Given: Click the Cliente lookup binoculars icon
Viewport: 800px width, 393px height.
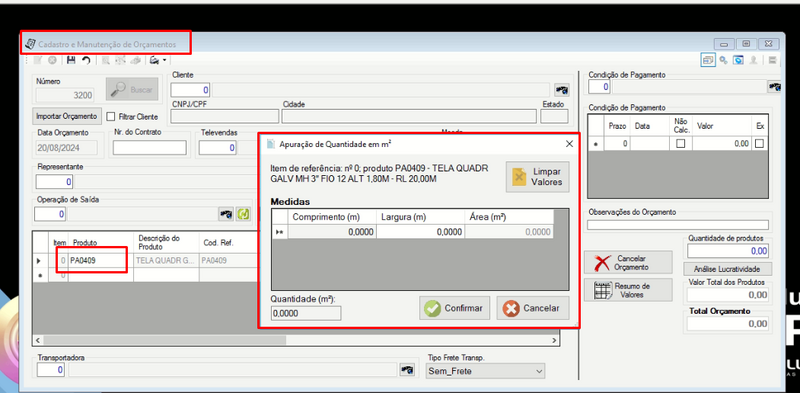Looking at the screenshot, I should click(562, 90).
